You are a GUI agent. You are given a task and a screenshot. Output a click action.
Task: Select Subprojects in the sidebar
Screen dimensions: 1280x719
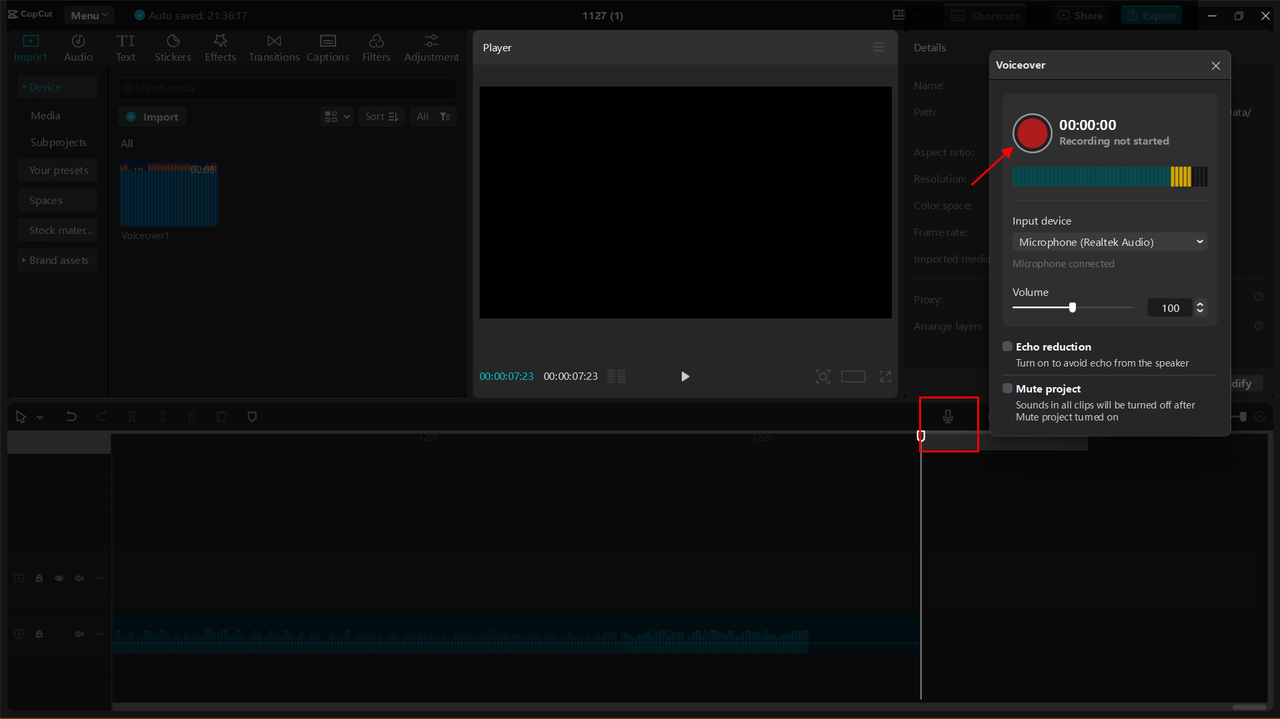coord(57,143)
